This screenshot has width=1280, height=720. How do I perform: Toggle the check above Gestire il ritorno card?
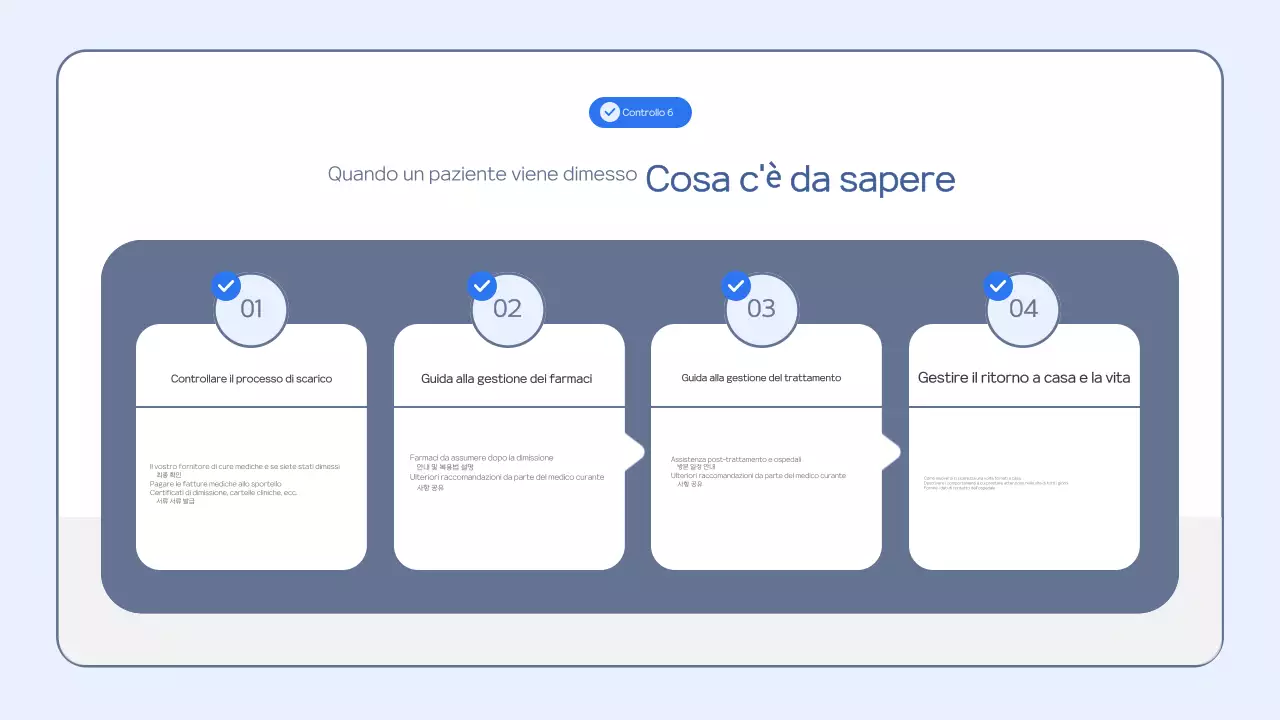pyautogui.click(x=997, y=285)
